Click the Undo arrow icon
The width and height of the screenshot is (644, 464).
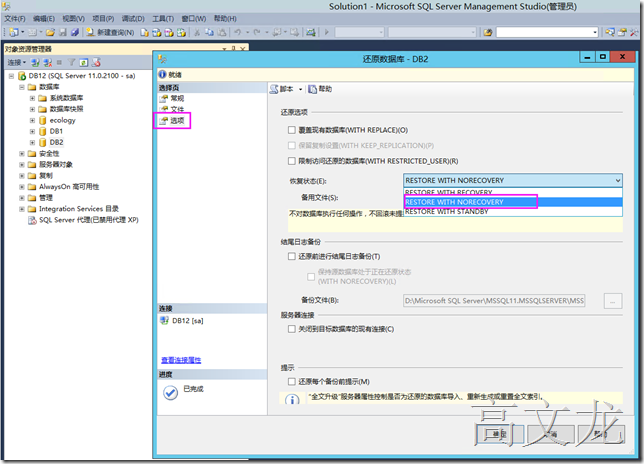point(238,32)
